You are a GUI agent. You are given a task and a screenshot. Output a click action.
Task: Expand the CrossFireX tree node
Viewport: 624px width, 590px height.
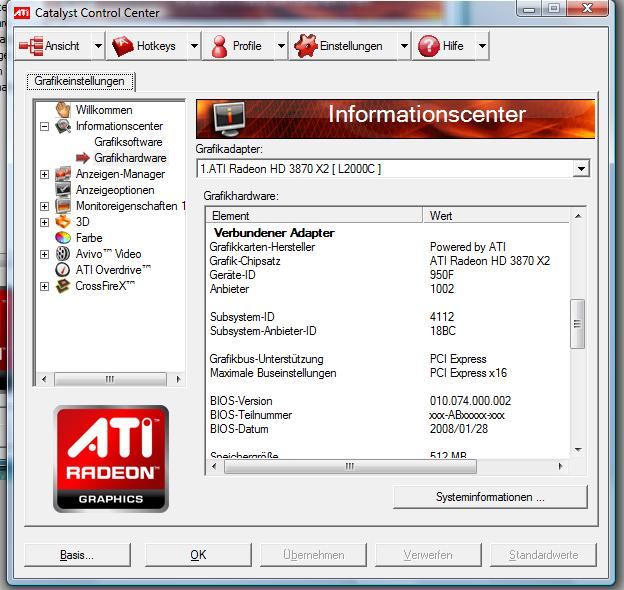click(45, 286)
